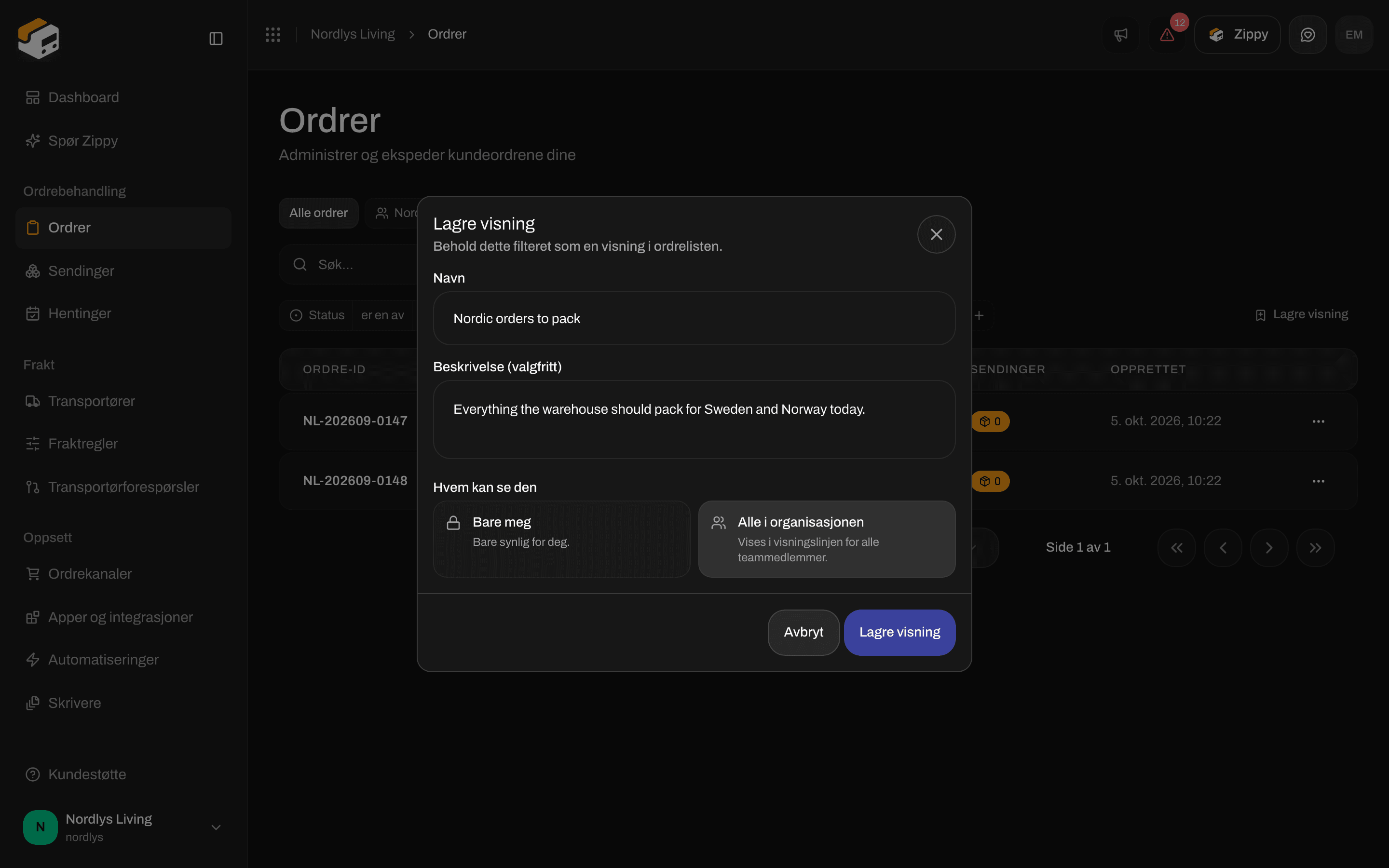Click the search magnifier icon
Viewport: 1389px width, 868px height.
click(300, 264)
